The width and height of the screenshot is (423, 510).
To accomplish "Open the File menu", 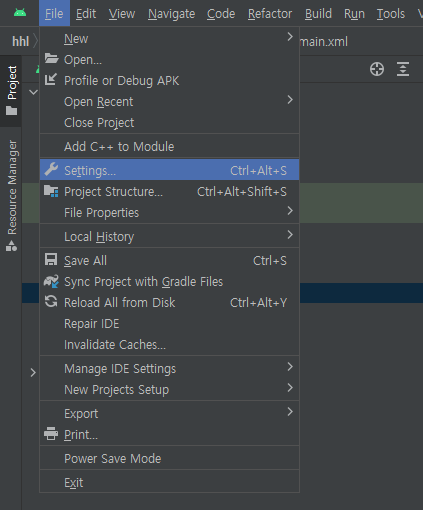I will [54, 14].
